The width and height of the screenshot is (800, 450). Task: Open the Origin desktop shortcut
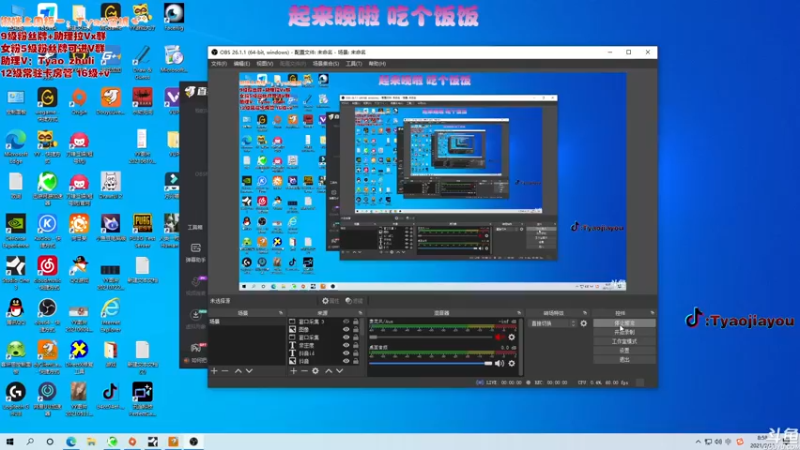pyautogui.click(x=79, y=102)
